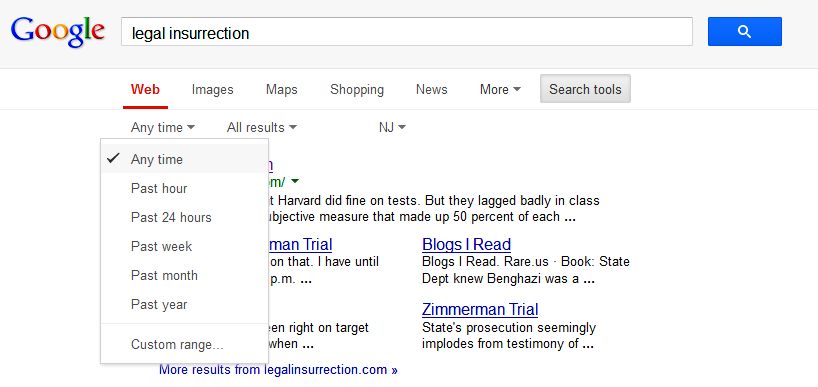Click the green arrow beside the result URL
The width and height of the screenshot is (818, 387).
coord(295,181)
